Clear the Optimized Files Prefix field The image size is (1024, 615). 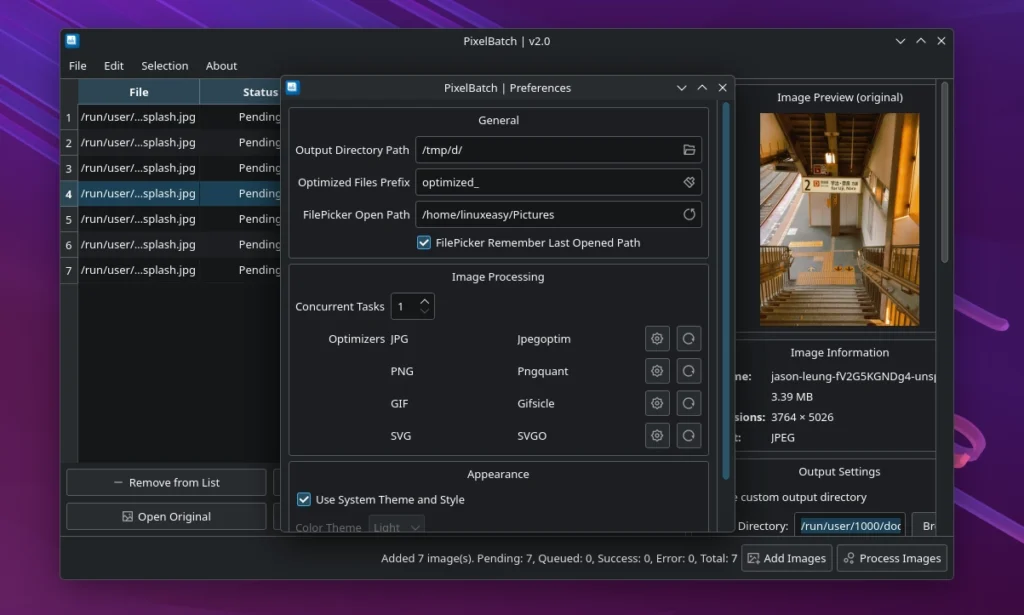coord(688,182)
